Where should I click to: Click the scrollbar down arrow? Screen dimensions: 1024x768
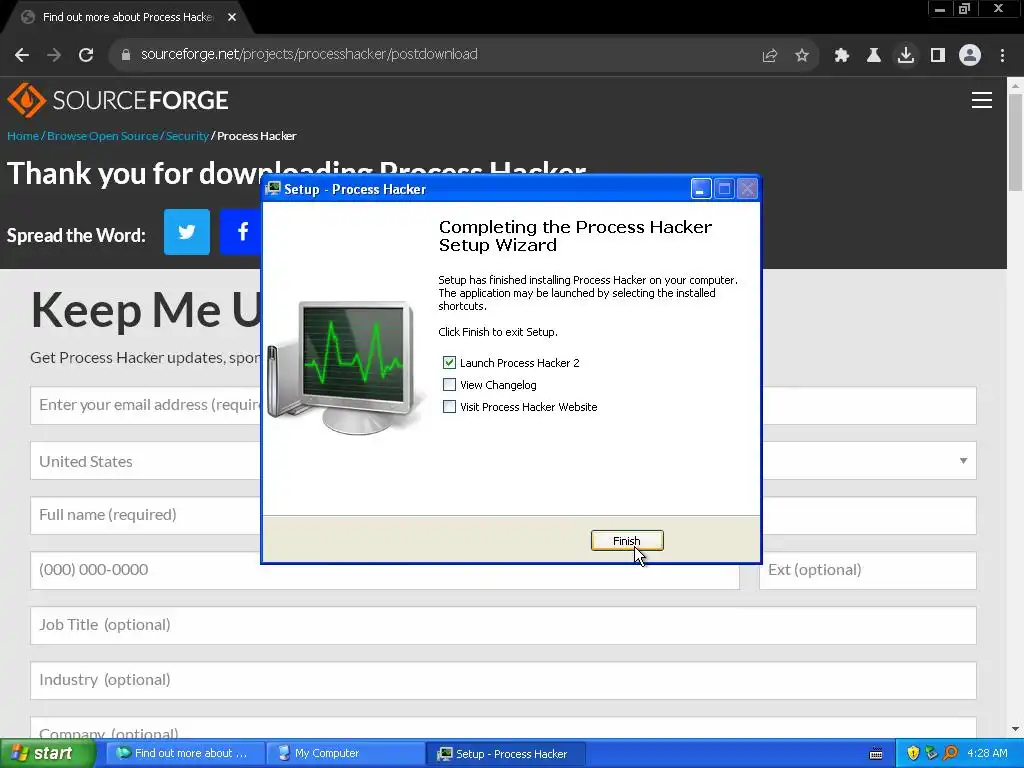[x=1015, y=729]
